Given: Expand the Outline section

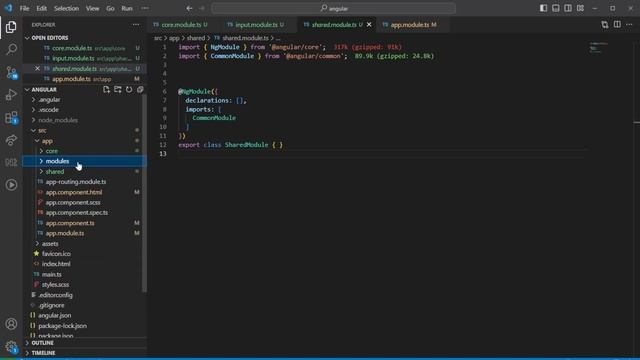Looking at the screenshot, I should pyautogui.click(x=42, y=343).
